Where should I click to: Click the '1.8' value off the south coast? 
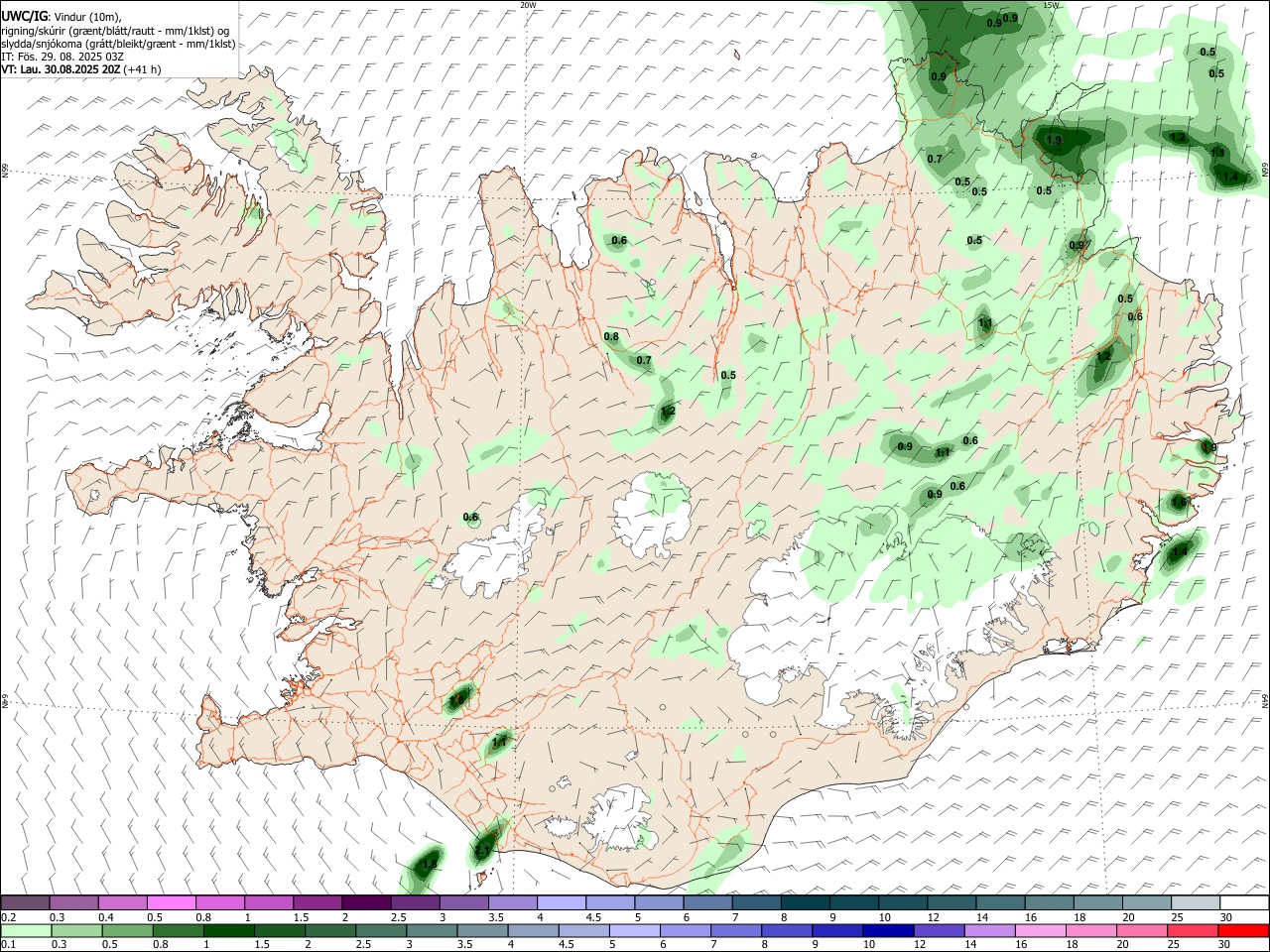430,865
